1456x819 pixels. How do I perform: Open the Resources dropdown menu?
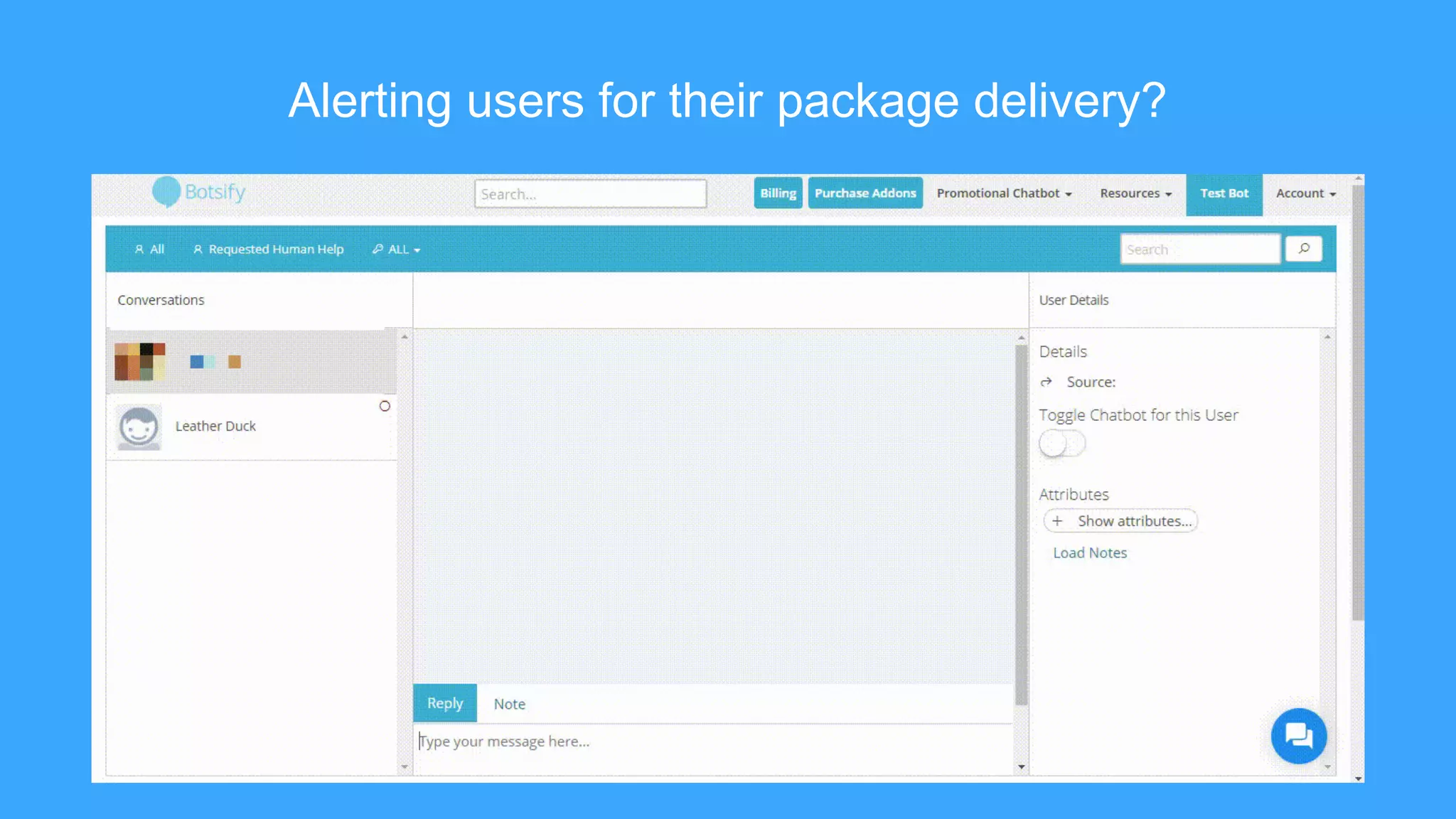click(1135, 193)
